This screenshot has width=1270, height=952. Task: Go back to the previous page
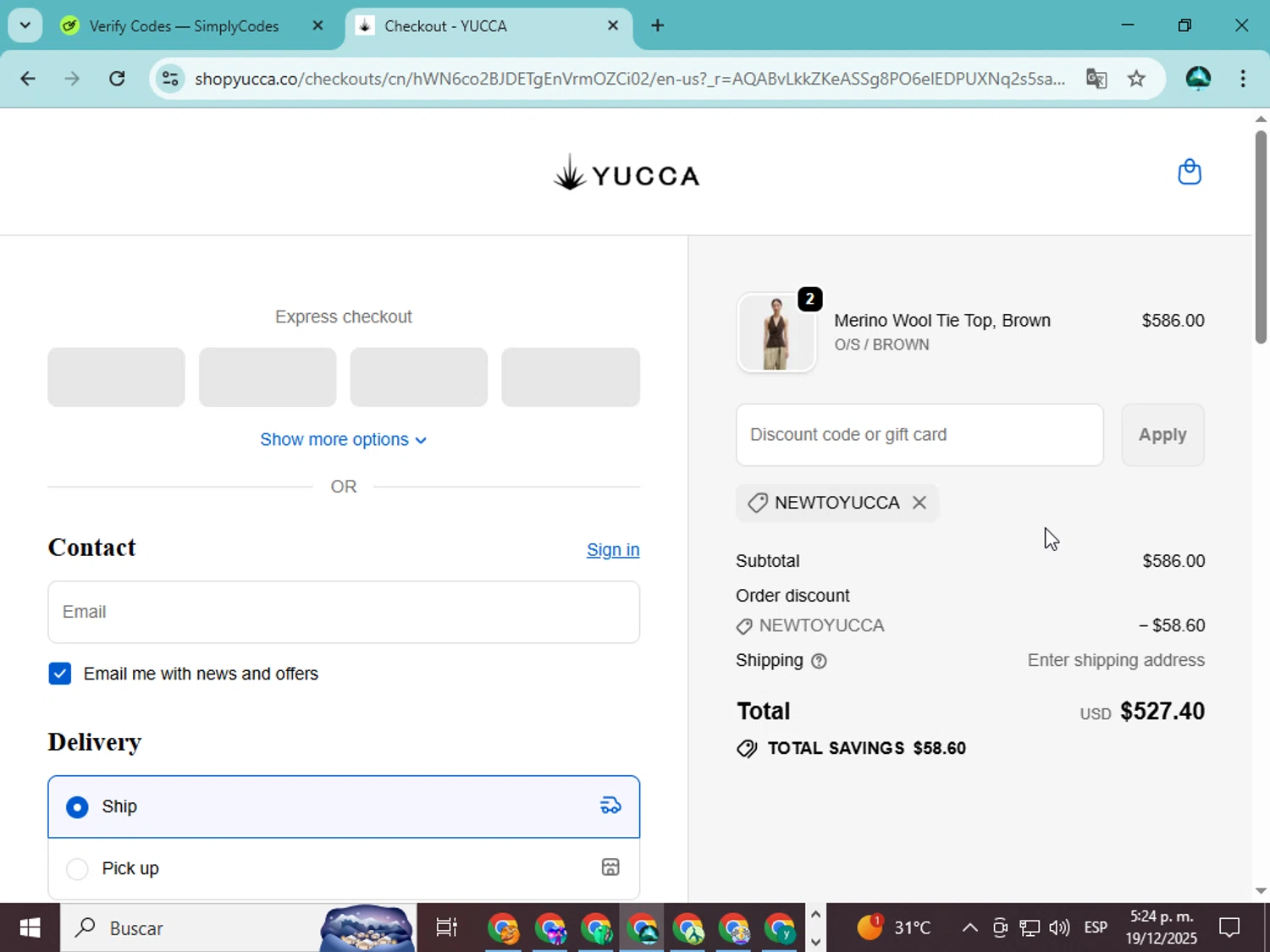click(x=28, y=79)
